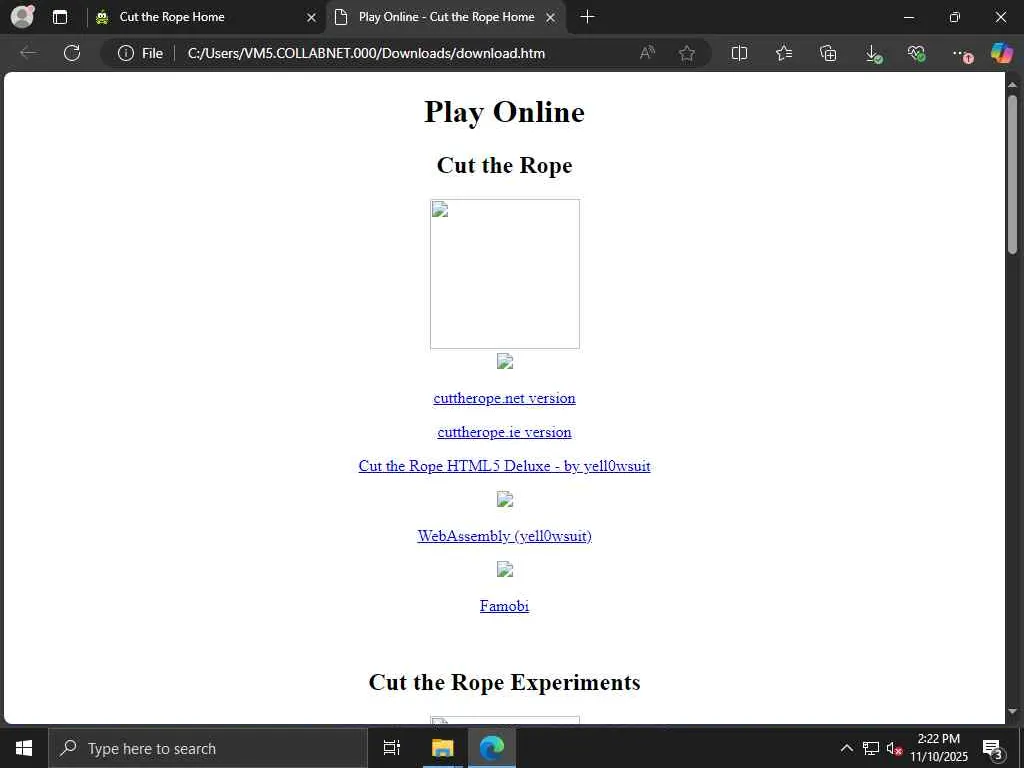Open the cuttherope.ie version link
The width and height of the screenshot is (1024, 768).
[x=504, y=432]
